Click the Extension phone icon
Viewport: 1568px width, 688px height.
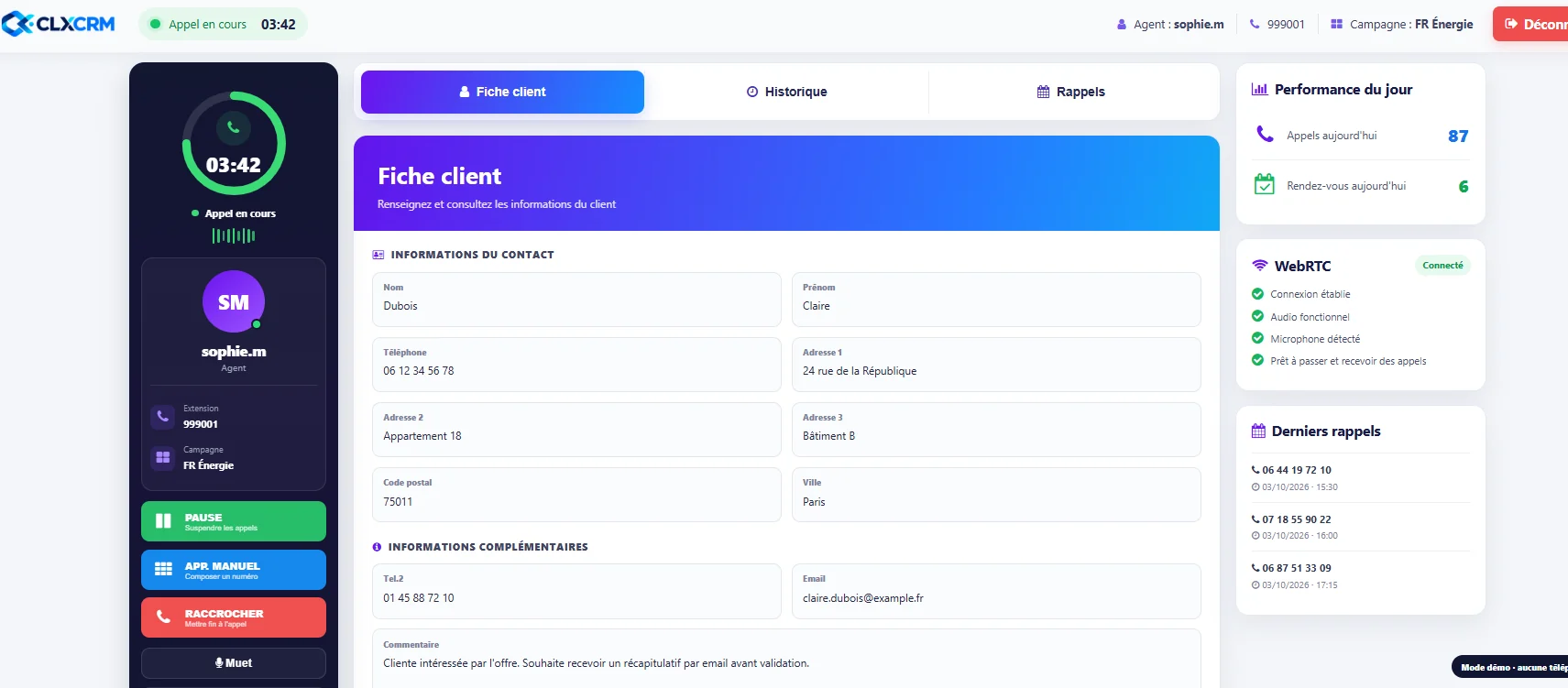[162, 416]
